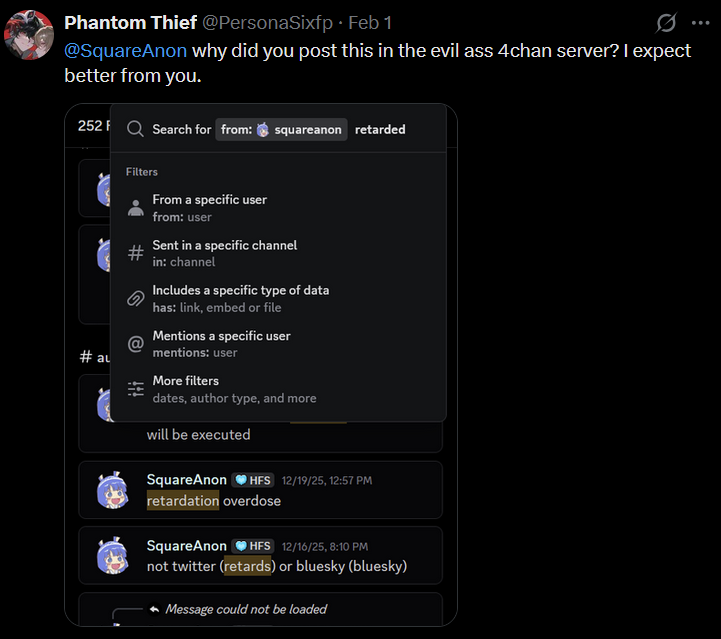Open the Phantom Thief display name link
This screenshot has height=639, width=721.
[x=128, y=22]
